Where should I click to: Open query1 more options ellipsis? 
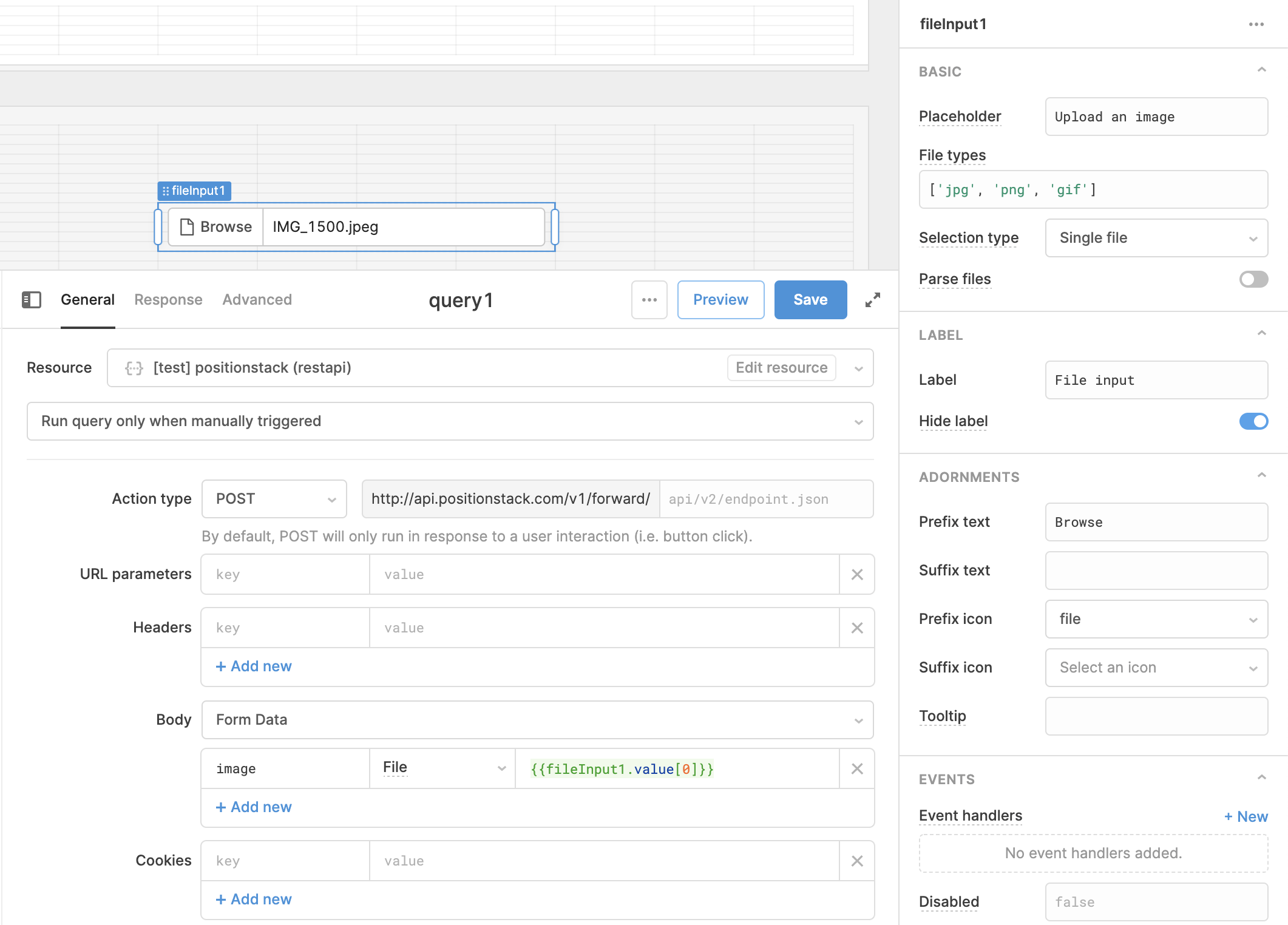click(x=649, y=300)
